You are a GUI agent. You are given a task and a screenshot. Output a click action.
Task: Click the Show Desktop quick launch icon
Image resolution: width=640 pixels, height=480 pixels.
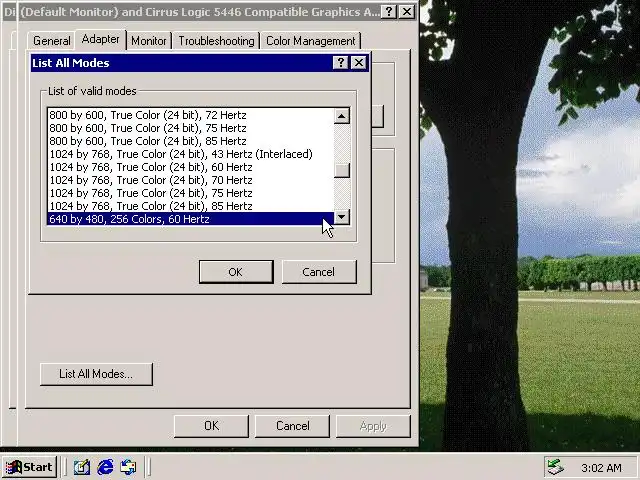point(82,467)
